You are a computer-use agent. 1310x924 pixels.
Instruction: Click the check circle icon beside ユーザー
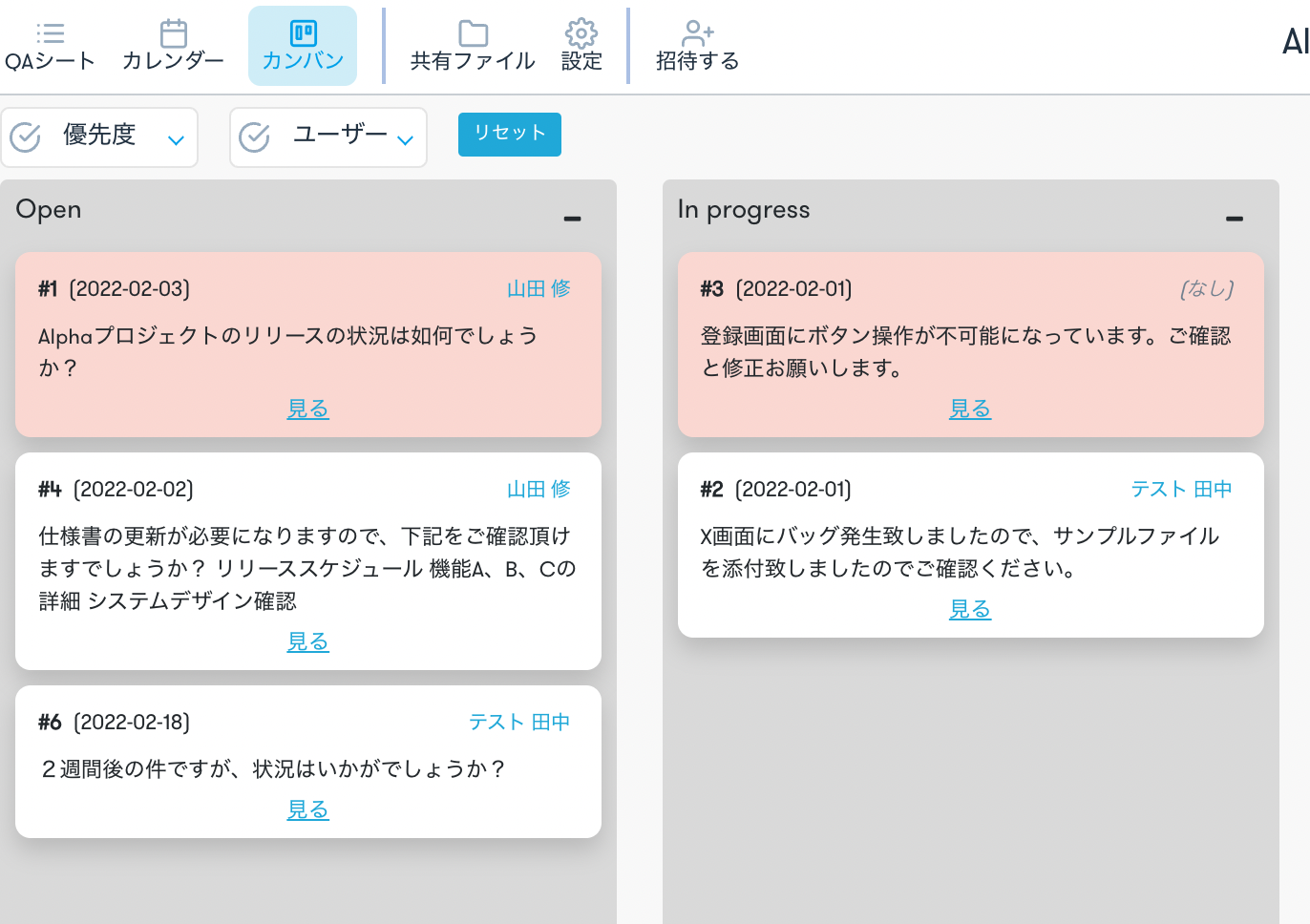click(x=254, y=137)
